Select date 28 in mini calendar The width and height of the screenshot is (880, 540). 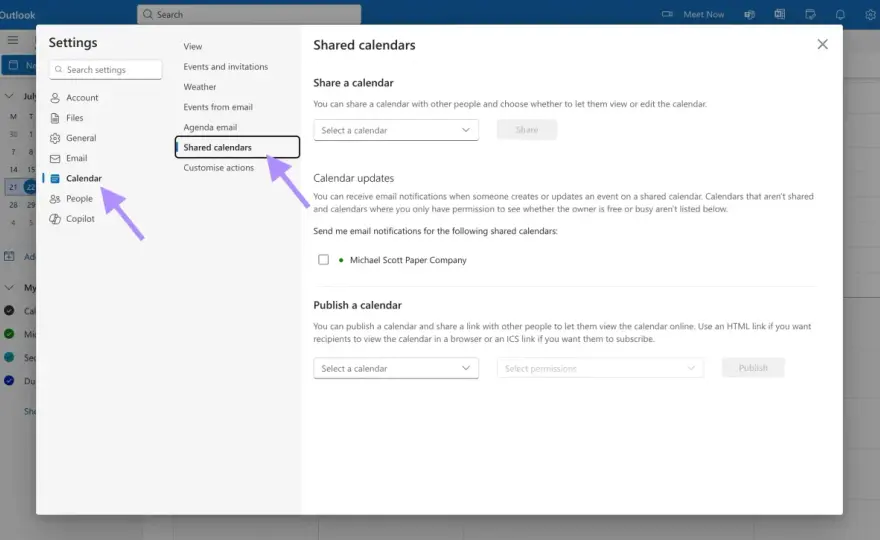coord(13,205)
